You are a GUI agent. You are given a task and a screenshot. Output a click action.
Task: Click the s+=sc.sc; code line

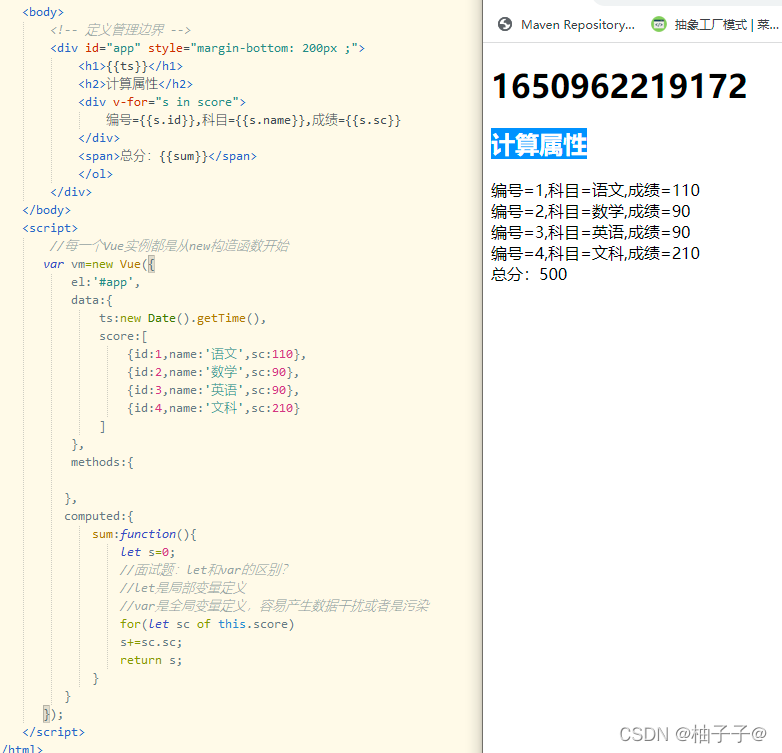151,642
